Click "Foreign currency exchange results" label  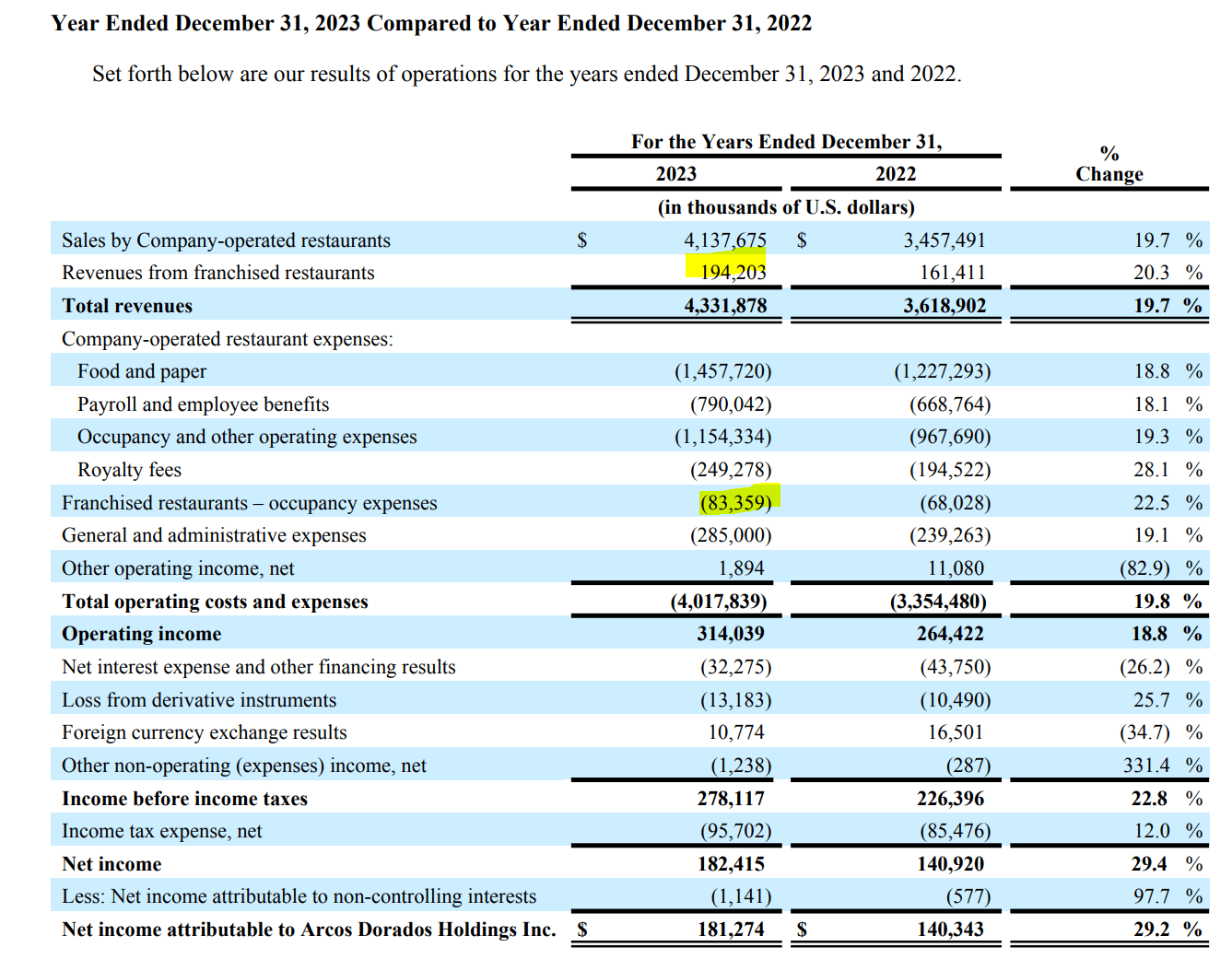[x=205, y=732]
